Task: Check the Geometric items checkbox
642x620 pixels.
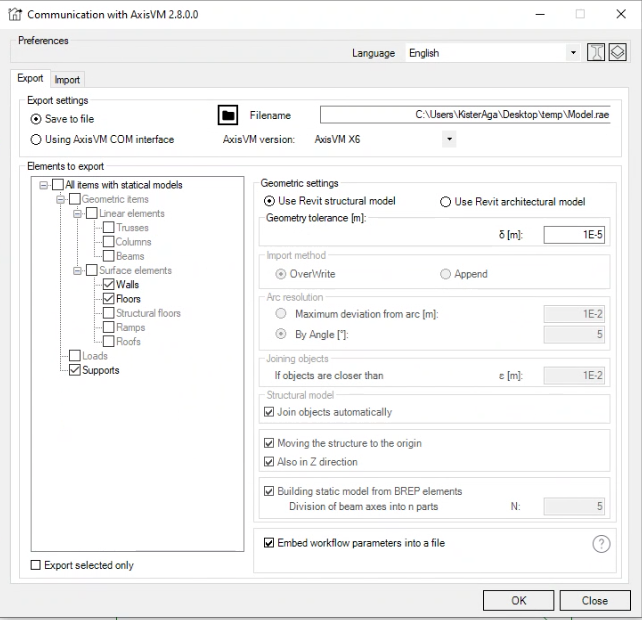Action: [75, 199]
